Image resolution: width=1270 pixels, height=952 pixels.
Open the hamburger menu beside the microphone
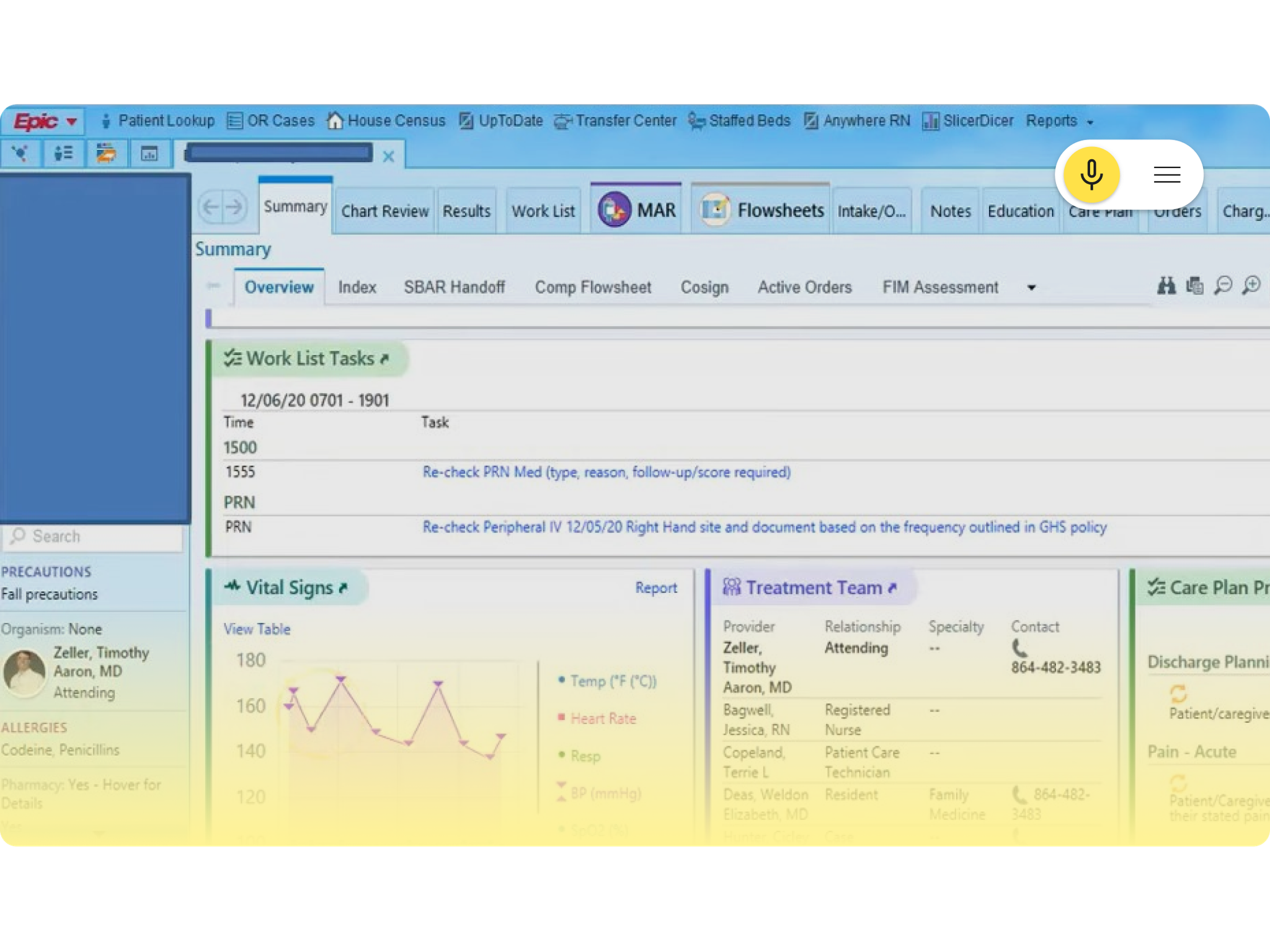[x=1166, y=175]
